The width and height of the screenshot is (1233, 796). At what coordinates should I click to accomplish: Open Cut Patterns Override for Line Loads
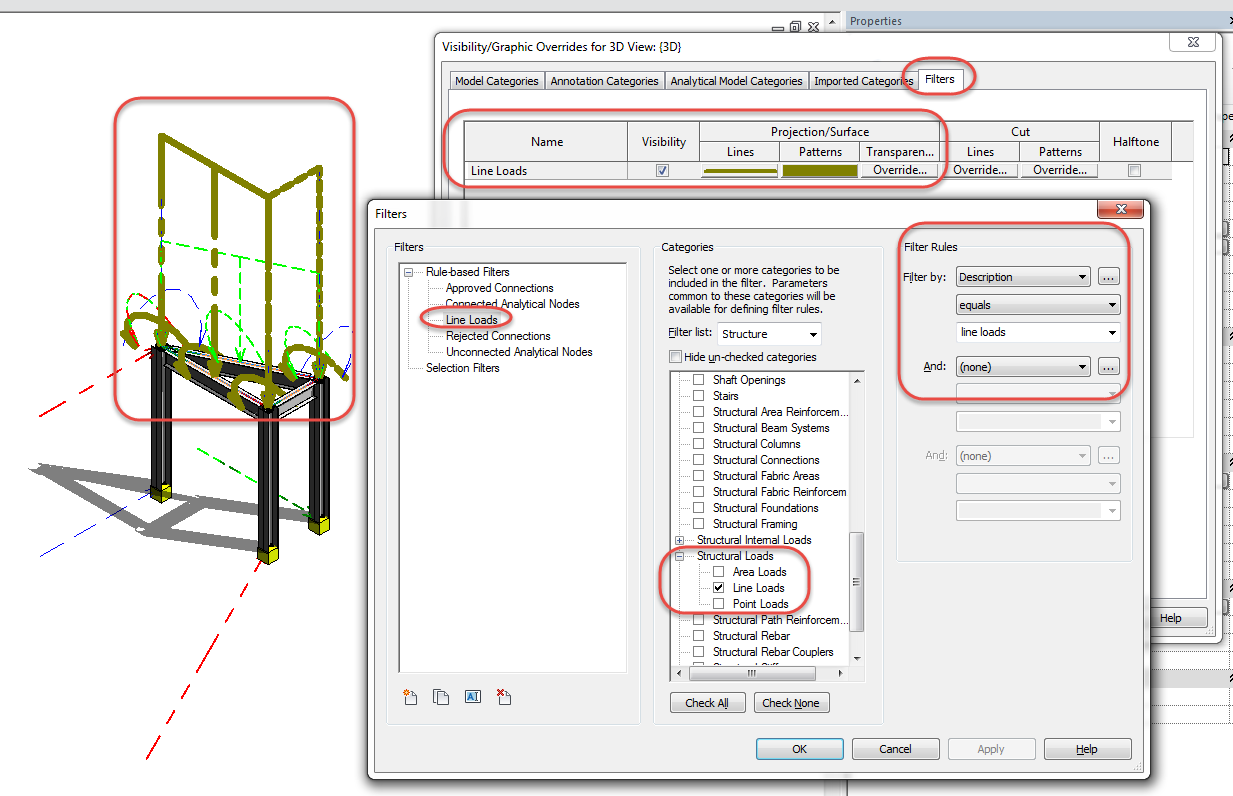(x=1058, y=170)
